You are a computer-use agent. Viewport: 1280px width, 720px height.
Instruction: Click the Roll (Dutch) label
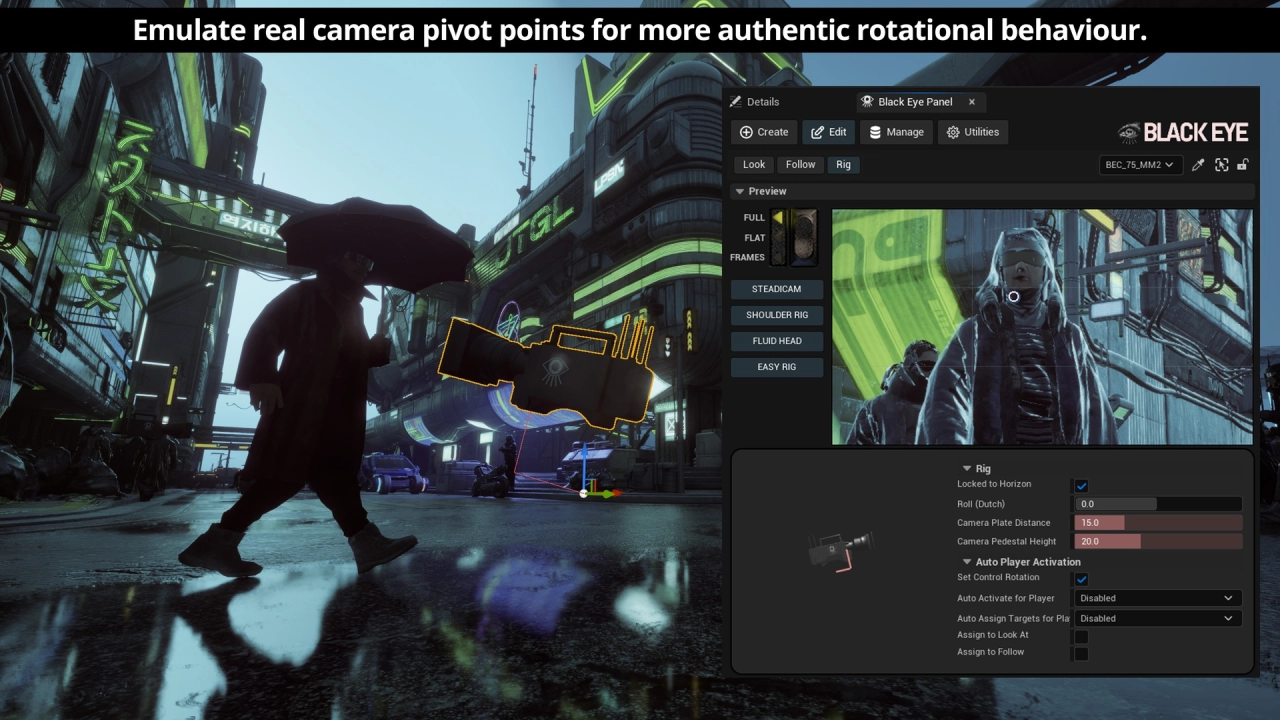(x=981, y=504)
